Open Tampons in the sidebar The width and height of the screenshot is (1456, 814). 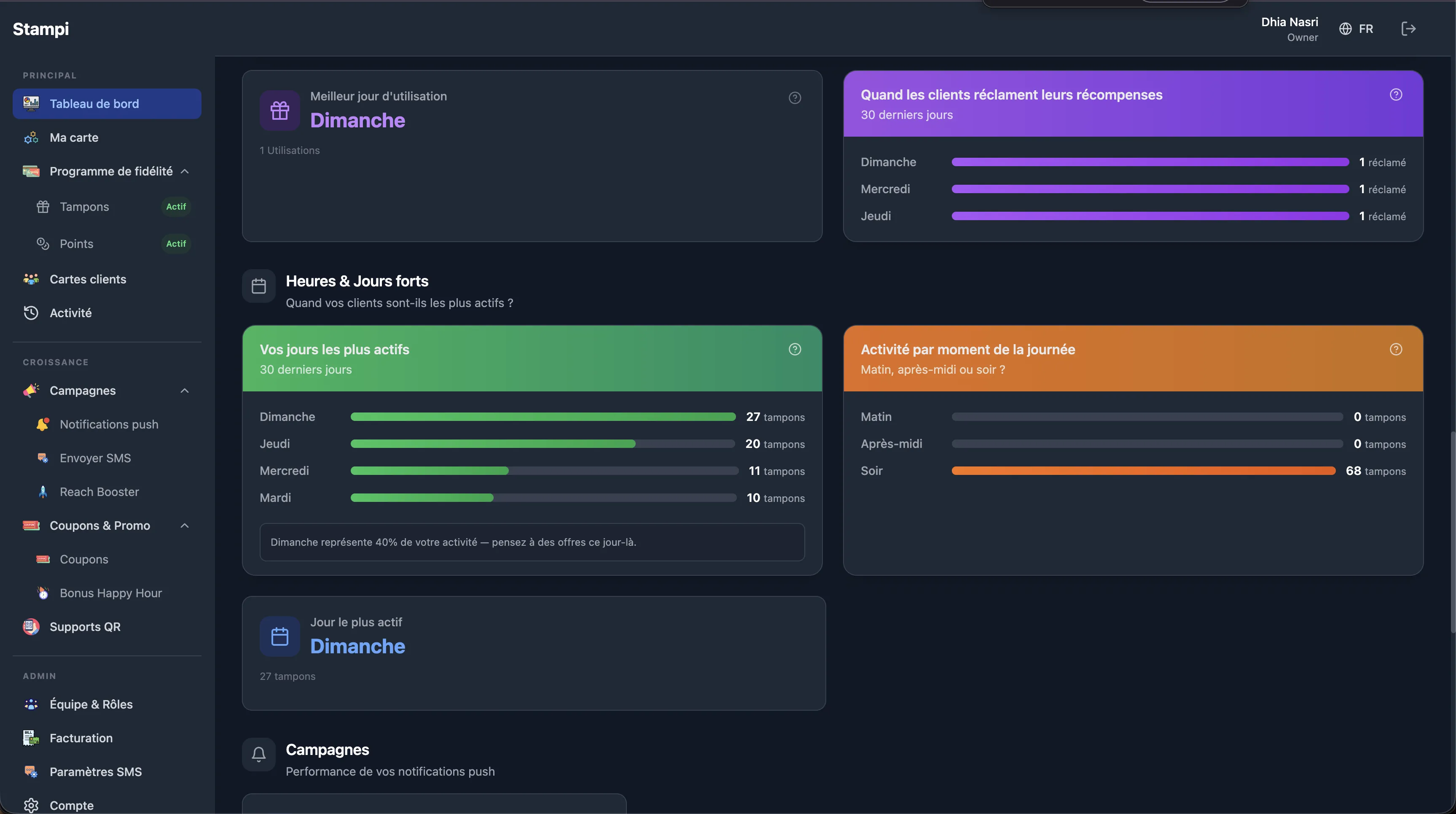pyautogui.click(x=84, y=207)
